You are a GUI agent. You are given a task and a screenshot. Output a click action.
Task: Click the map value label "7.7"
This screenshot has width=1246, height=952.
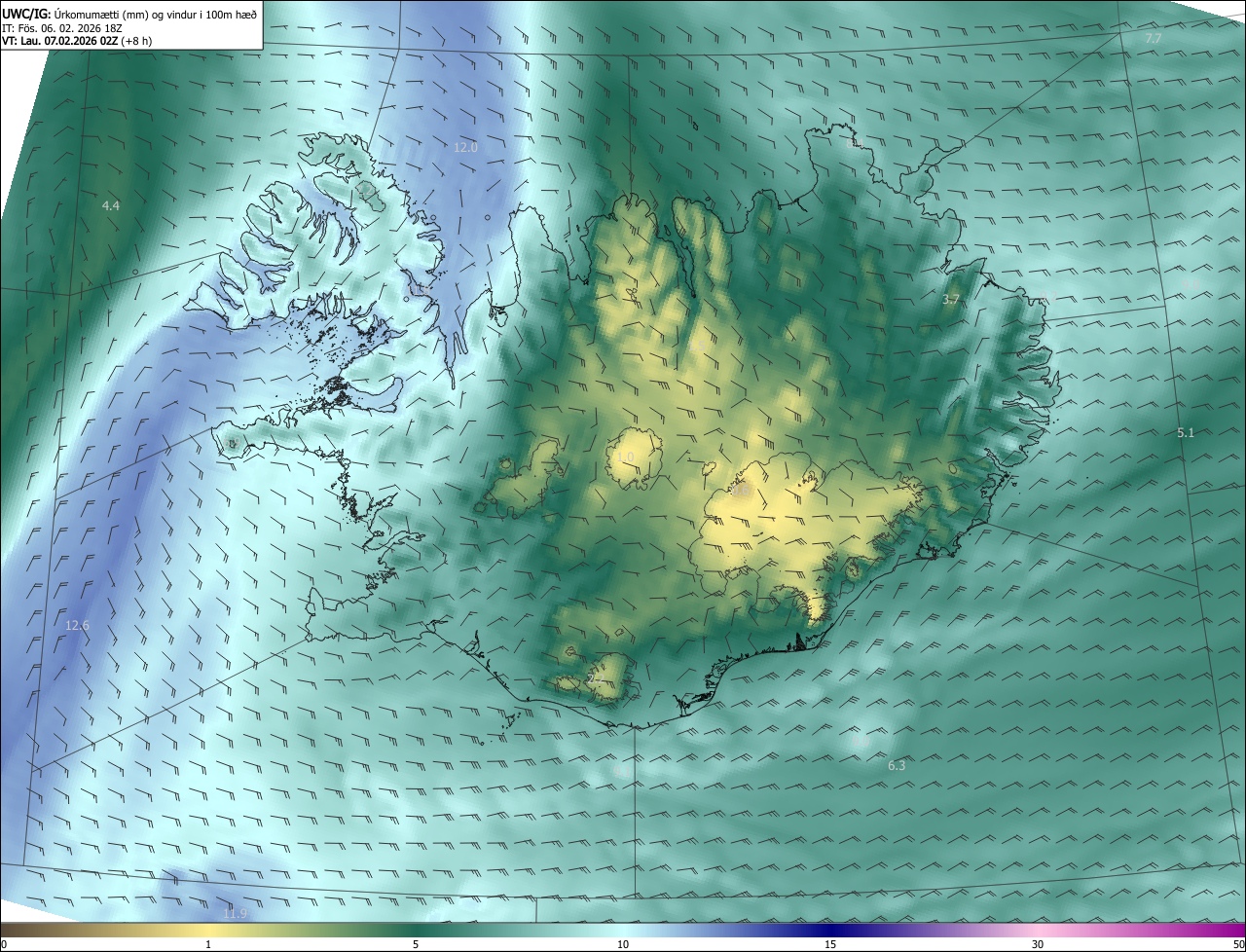tap(1154, 38)
